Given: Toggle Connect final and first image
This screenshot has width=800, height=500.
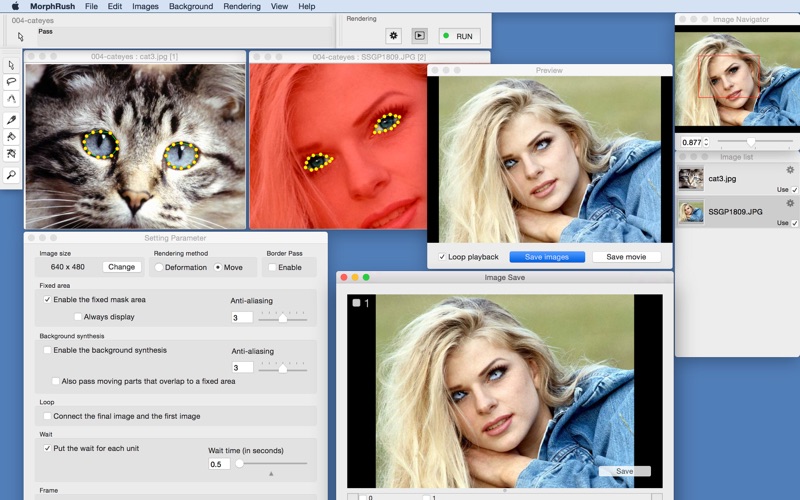Looking at the screenshot, I should click(x=47, y=416).
